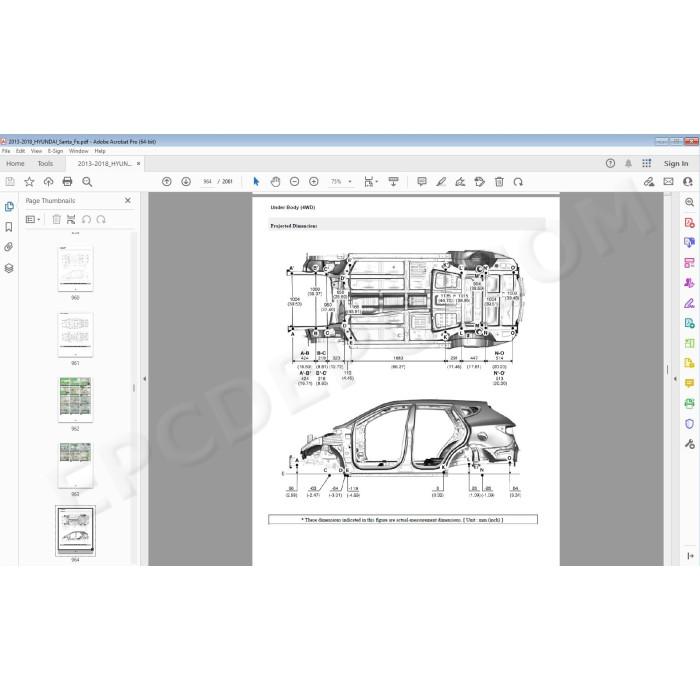Image resolution: width=700 pixels, height=700 pixels.
Task: Select page thumbnail 961
Action: point(75,334)
